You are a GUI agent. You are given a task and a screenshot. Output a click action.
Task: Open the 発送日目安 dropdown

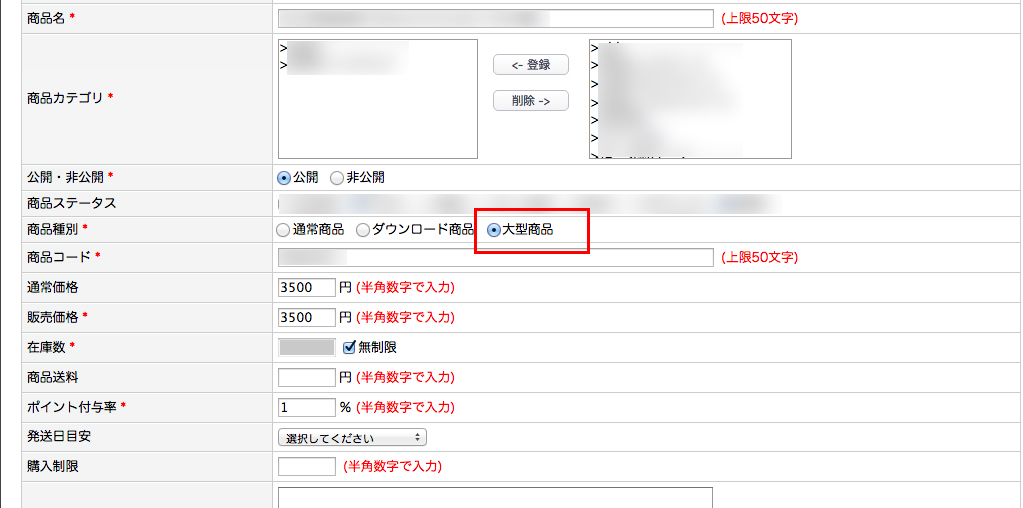[x=351, y=437]
